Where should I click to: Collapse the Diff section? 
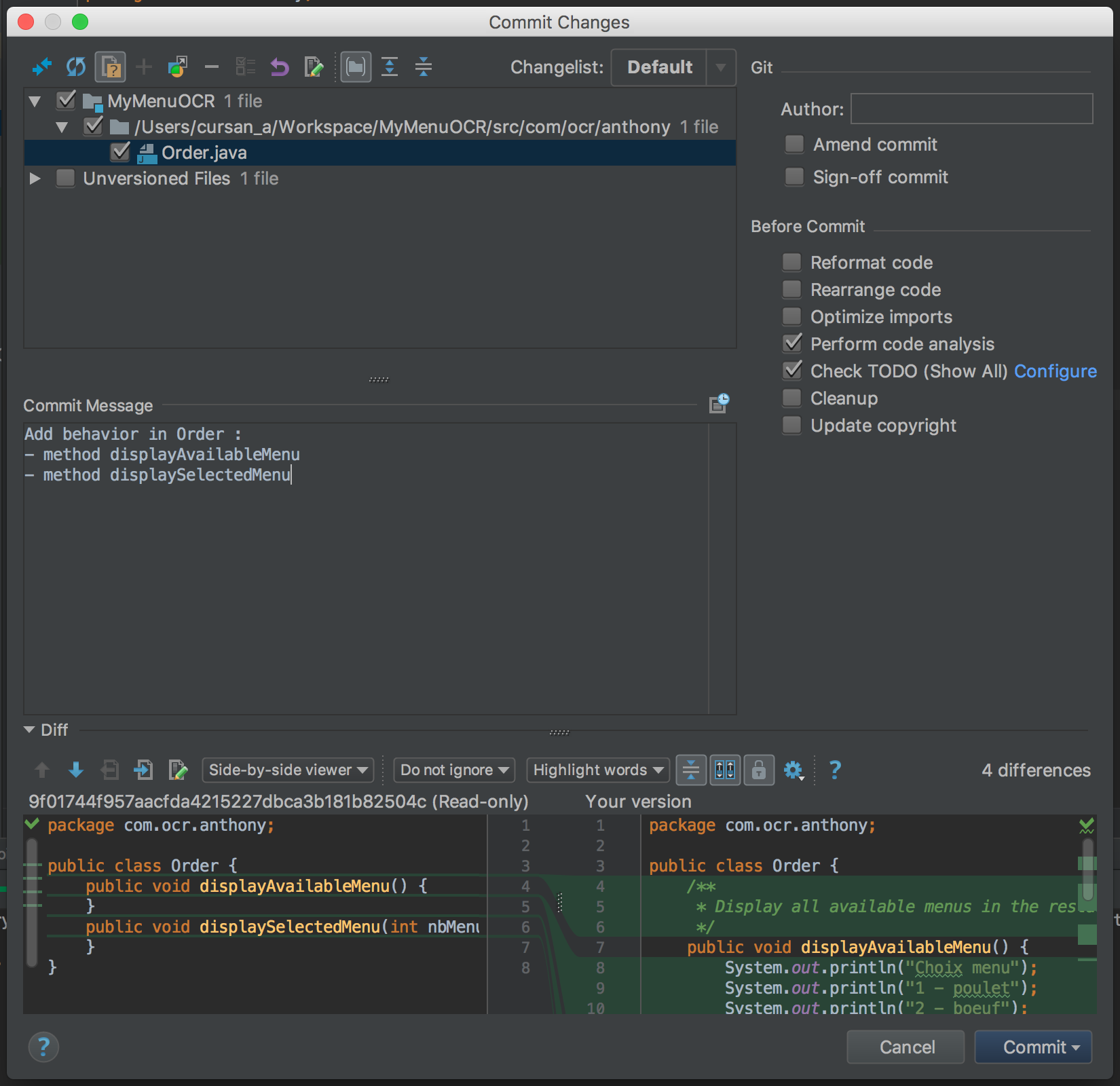click(29, 730)
